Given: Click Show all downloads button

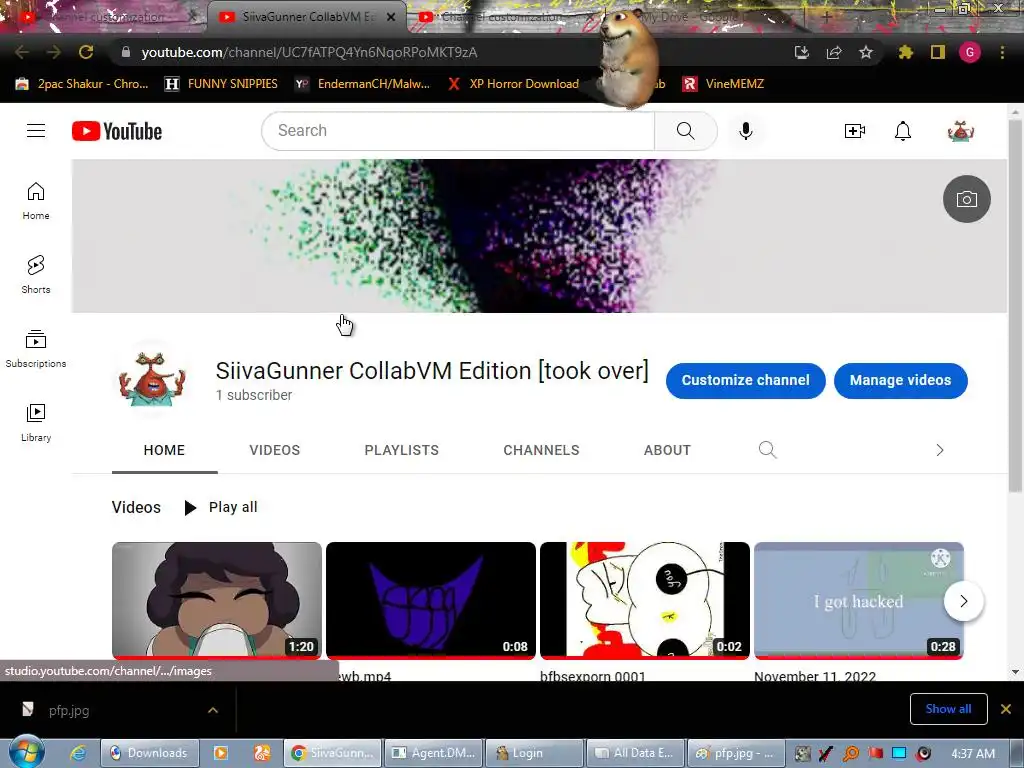Looking at the screenshot, I should 948,709.
